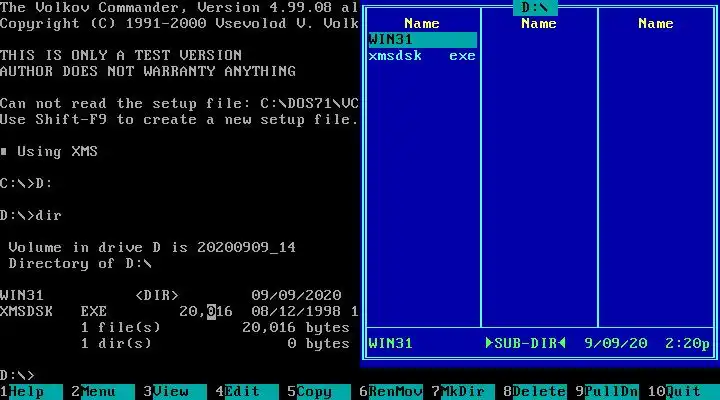This screenshot has height=400, width=720.
Task: Click the 2:20p time in status line
Action: [687, 343]
